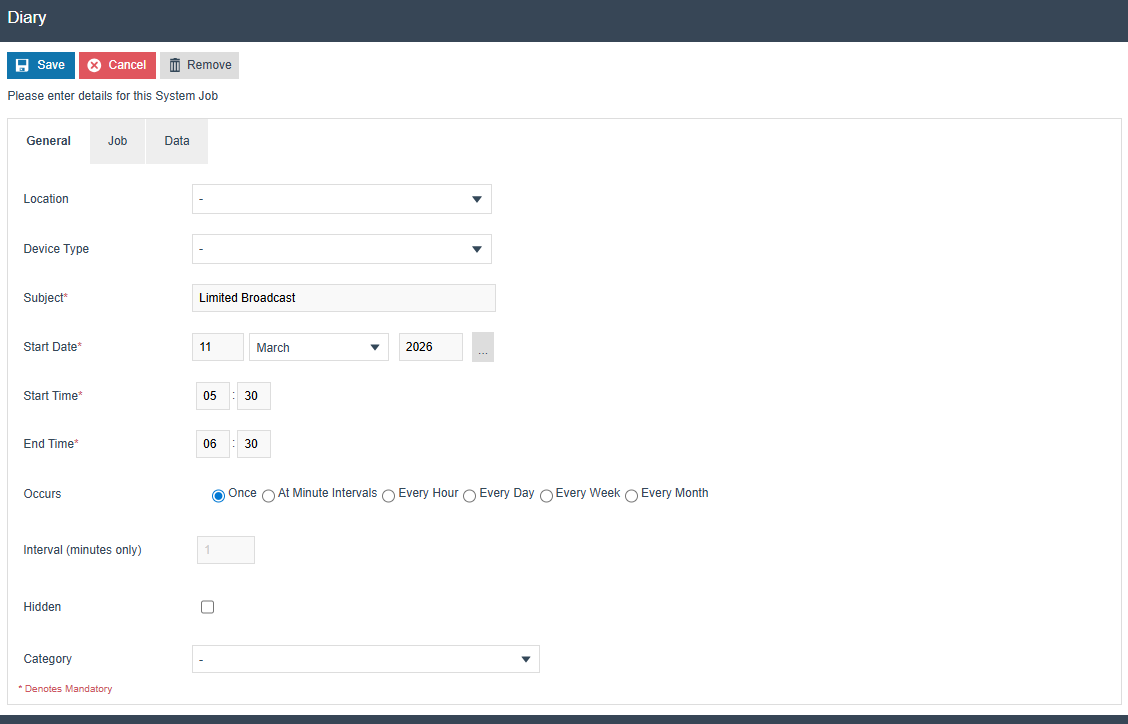
Task: Select the Once occurrence option
Action: [x=218, y=495]
